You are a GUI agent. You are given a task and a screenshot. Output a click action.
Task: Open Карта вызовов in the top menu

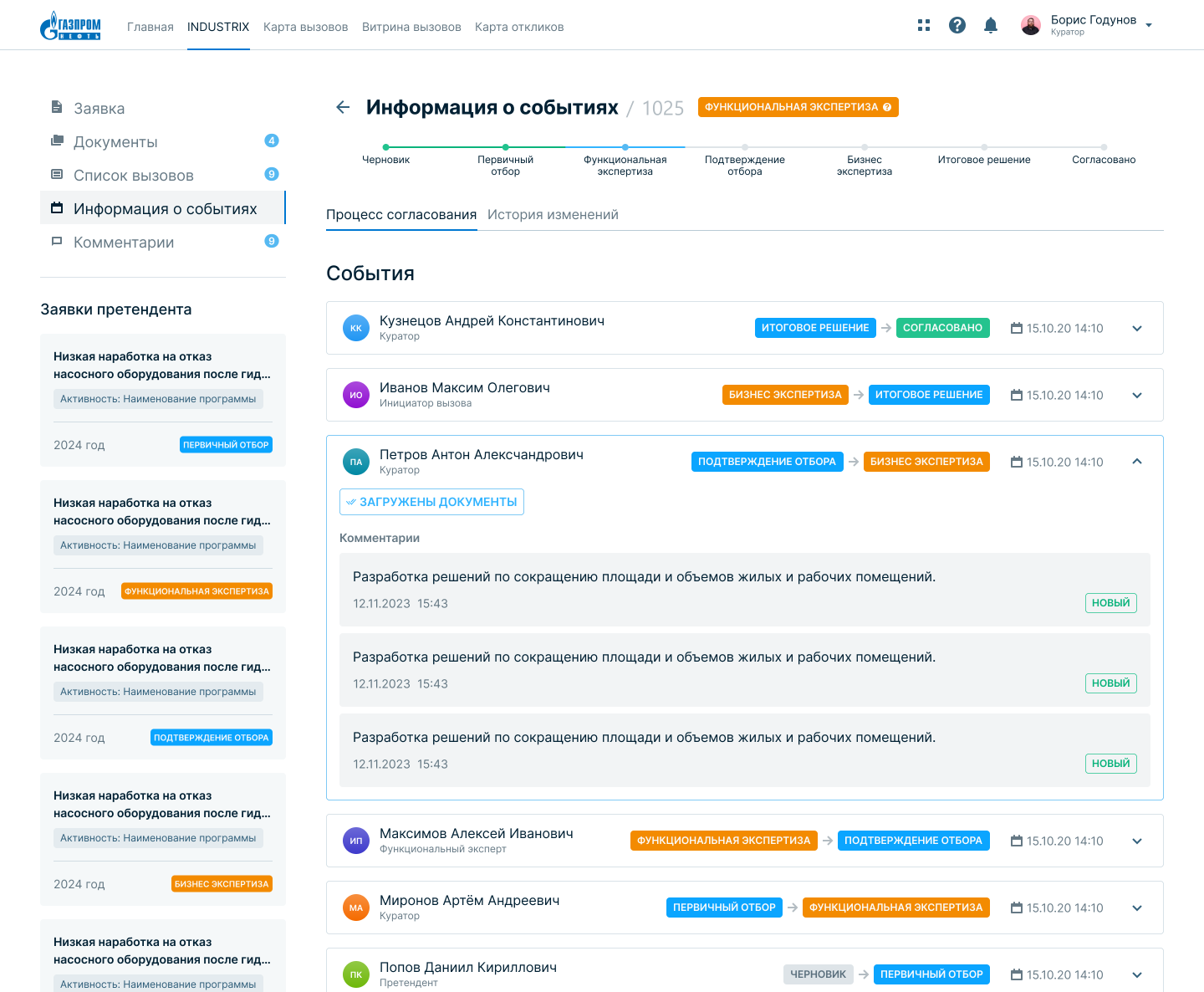pos(305,27)
